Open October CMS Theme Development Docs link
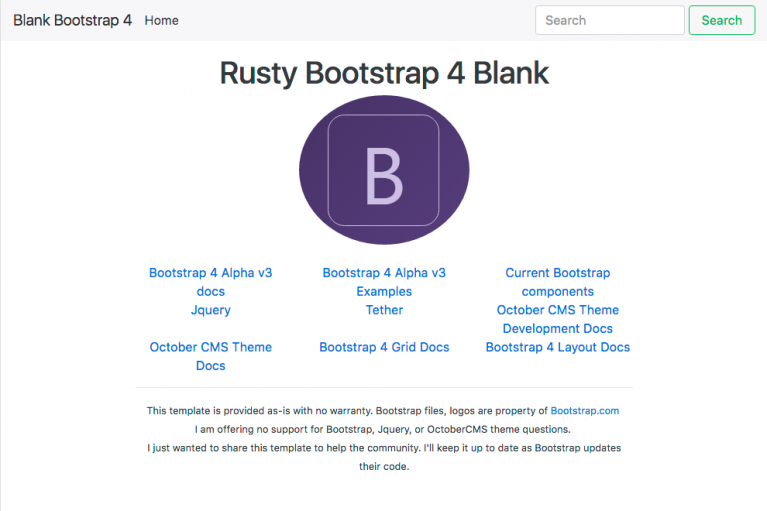The height and width of the screenshot is (511, 767). (558, 319)
